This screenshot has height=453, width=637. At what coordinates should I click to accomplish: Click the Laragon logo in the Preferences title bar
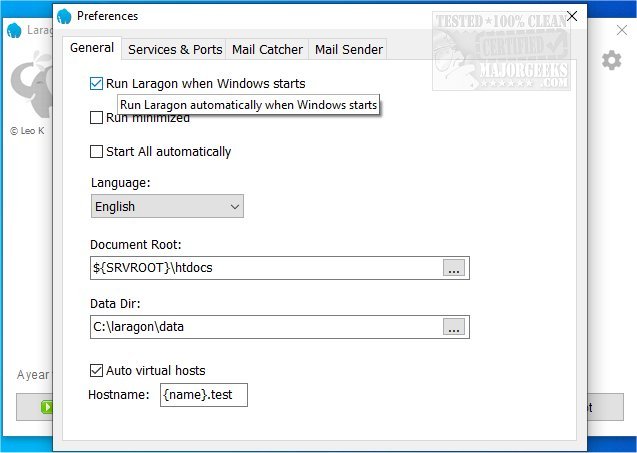64,16
